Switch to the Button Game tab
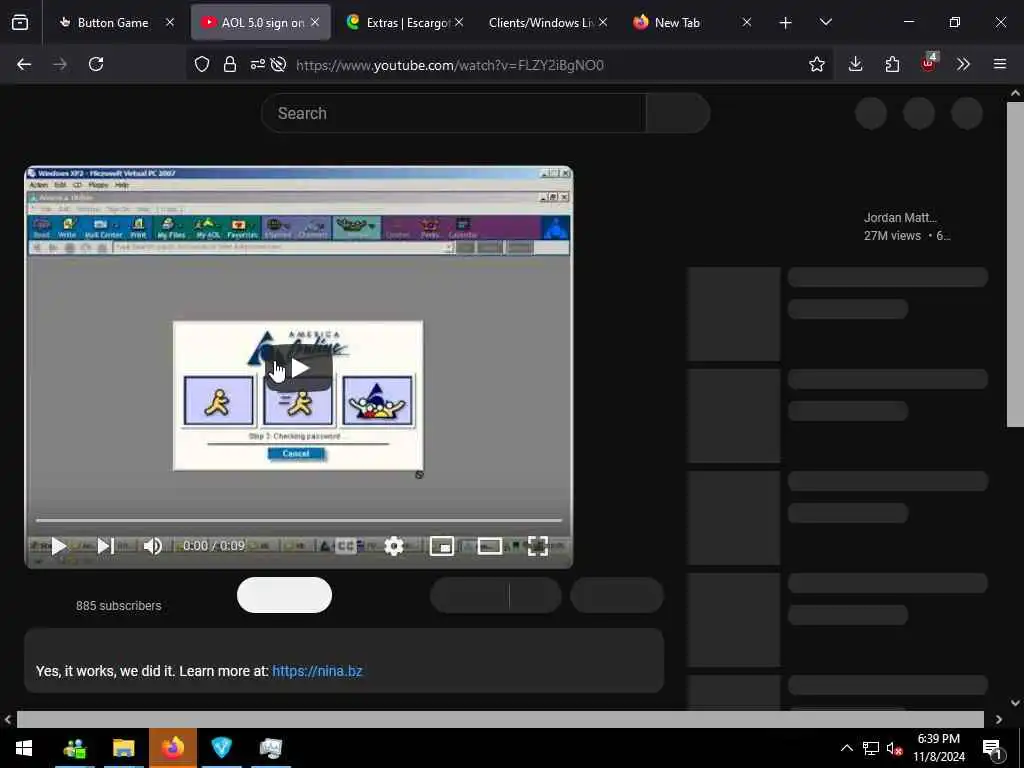 (x=113, y=22)
